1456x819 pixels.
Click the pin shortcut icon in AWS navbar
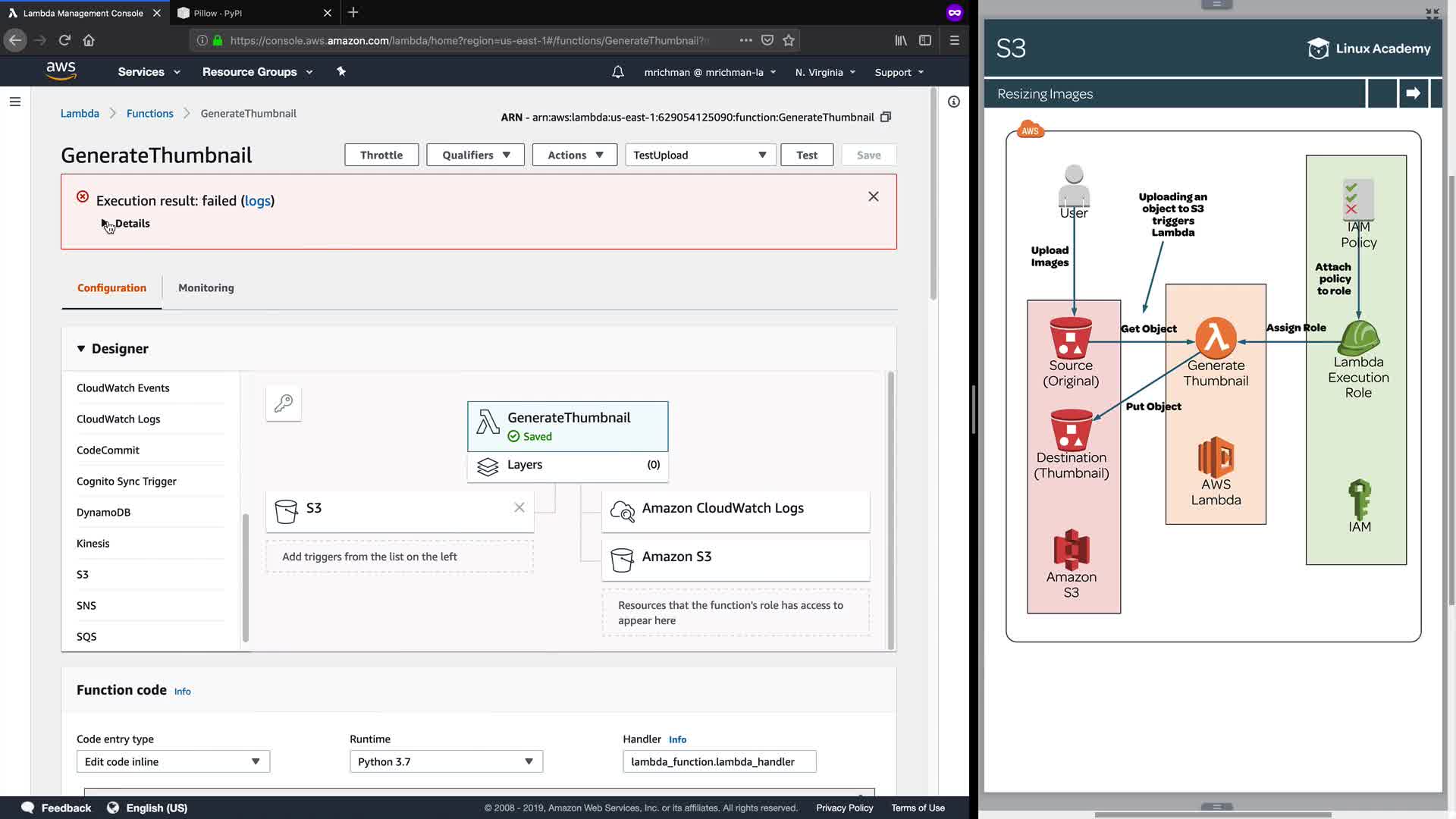[x=341, y=71]
